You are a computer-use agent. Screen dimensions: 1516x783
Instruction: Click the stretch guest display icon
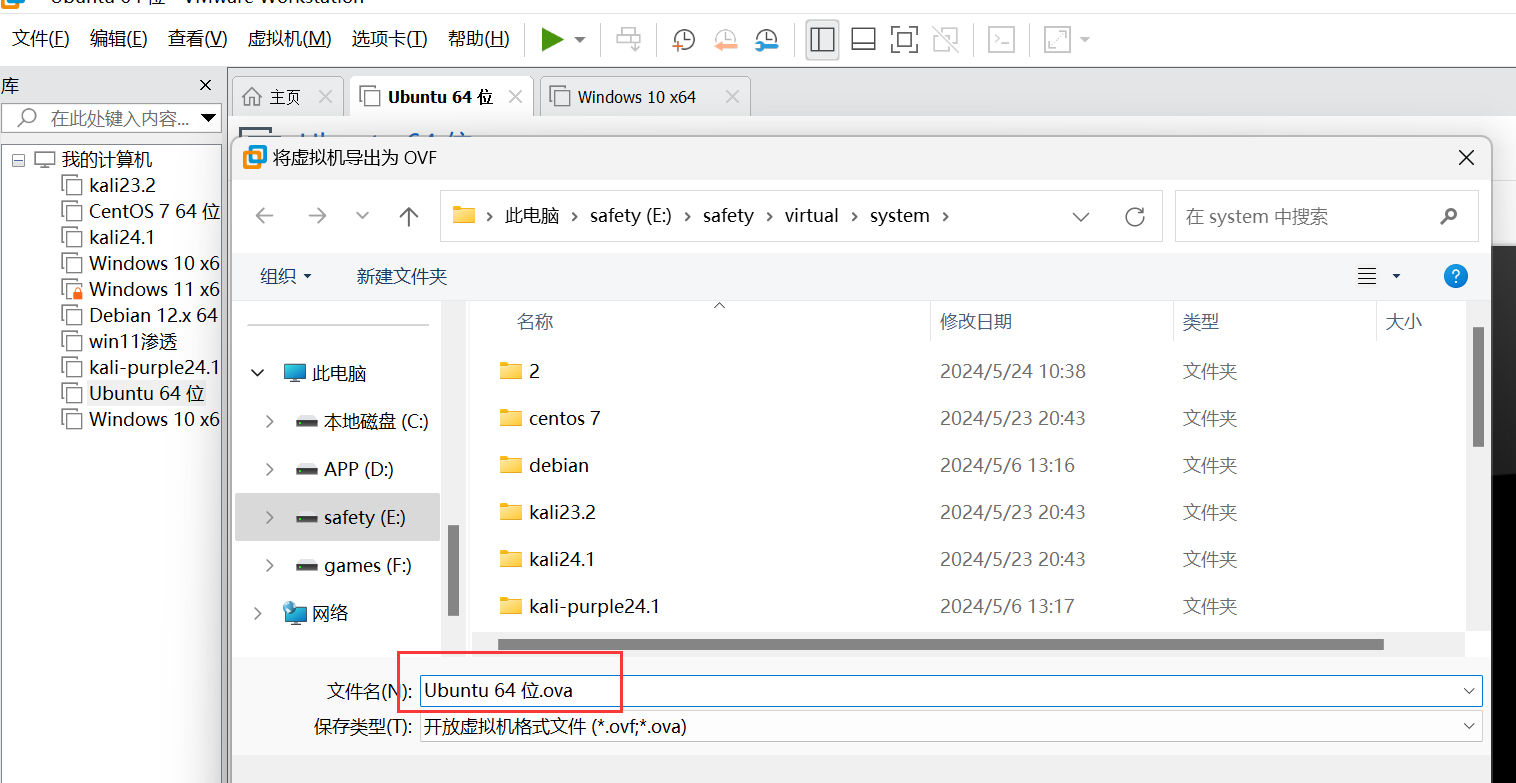(x=1056, y=39)
